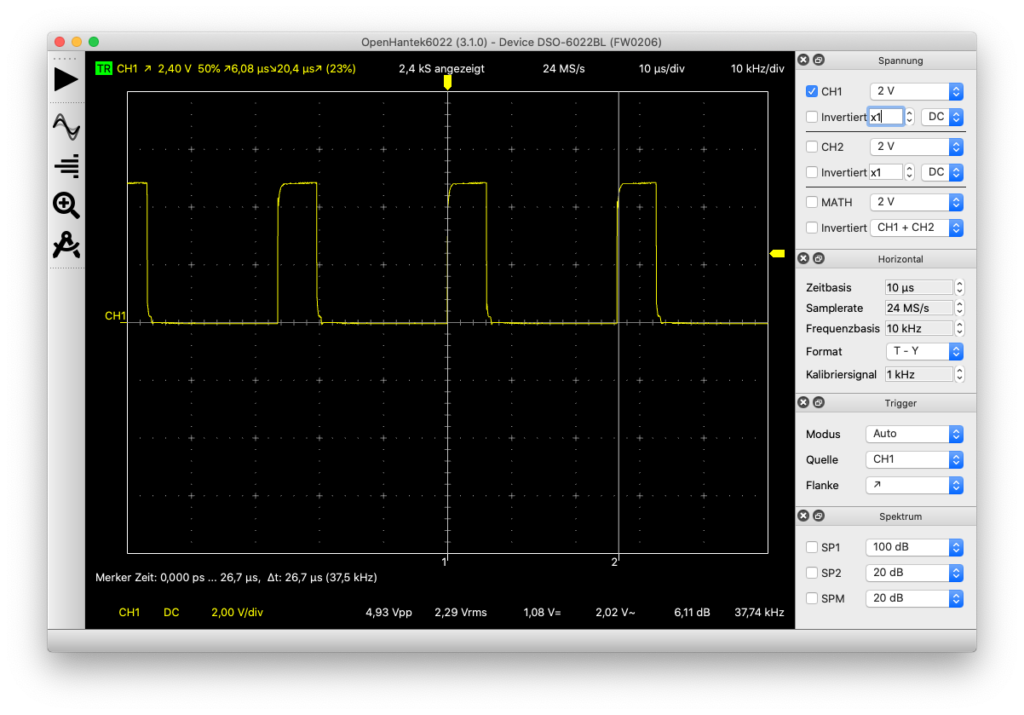
Task: Click the 4,93 Vpp measurement value
Action: pos(389,612)
